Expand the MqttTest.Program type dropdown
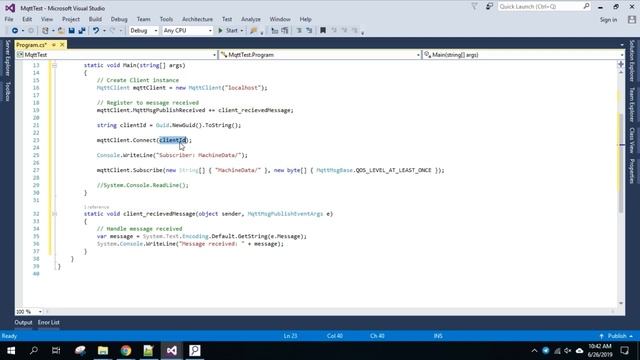The width and height of the screenshot is (640, 360). pos(418,55)
